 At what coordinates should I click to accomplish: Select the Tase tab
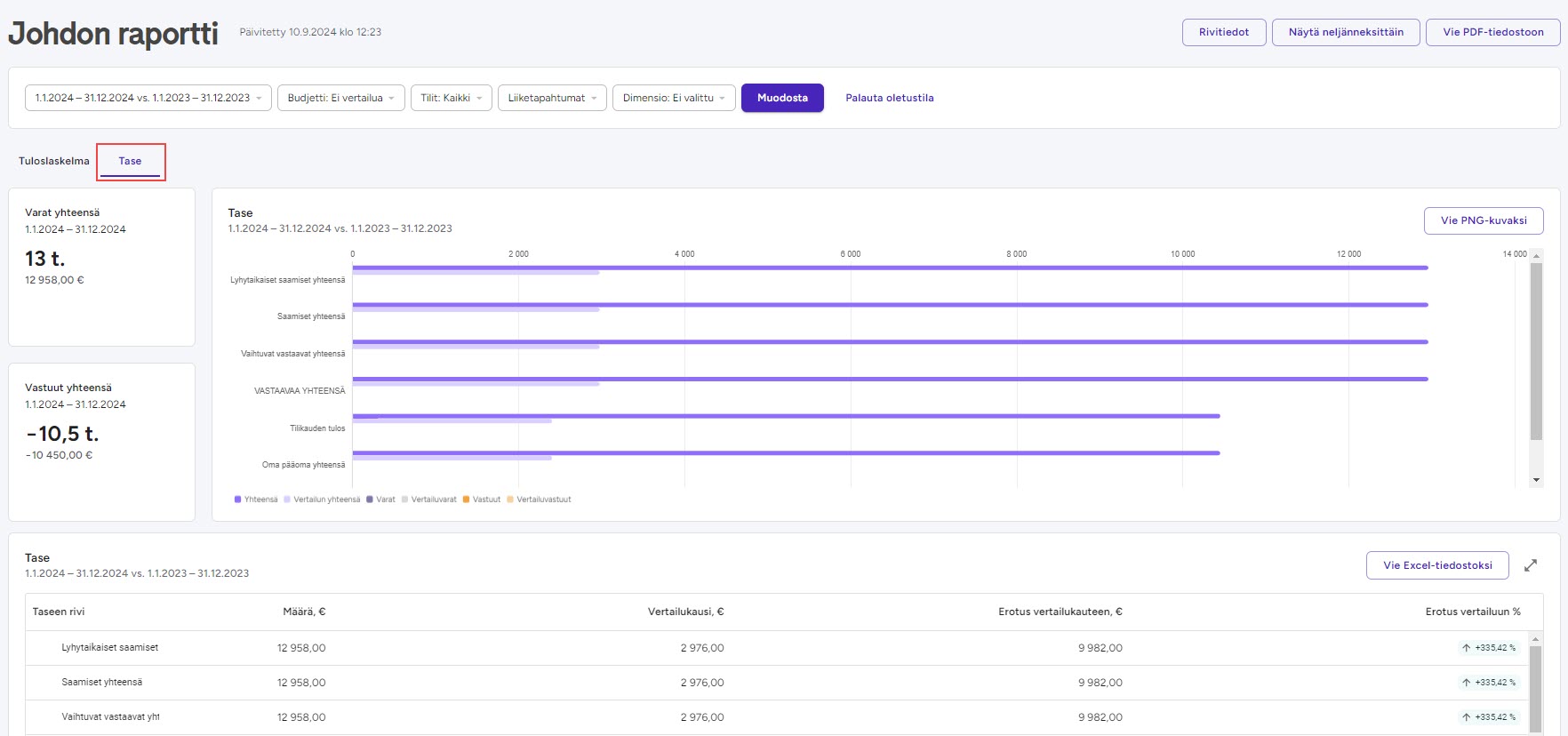[130, 161]
